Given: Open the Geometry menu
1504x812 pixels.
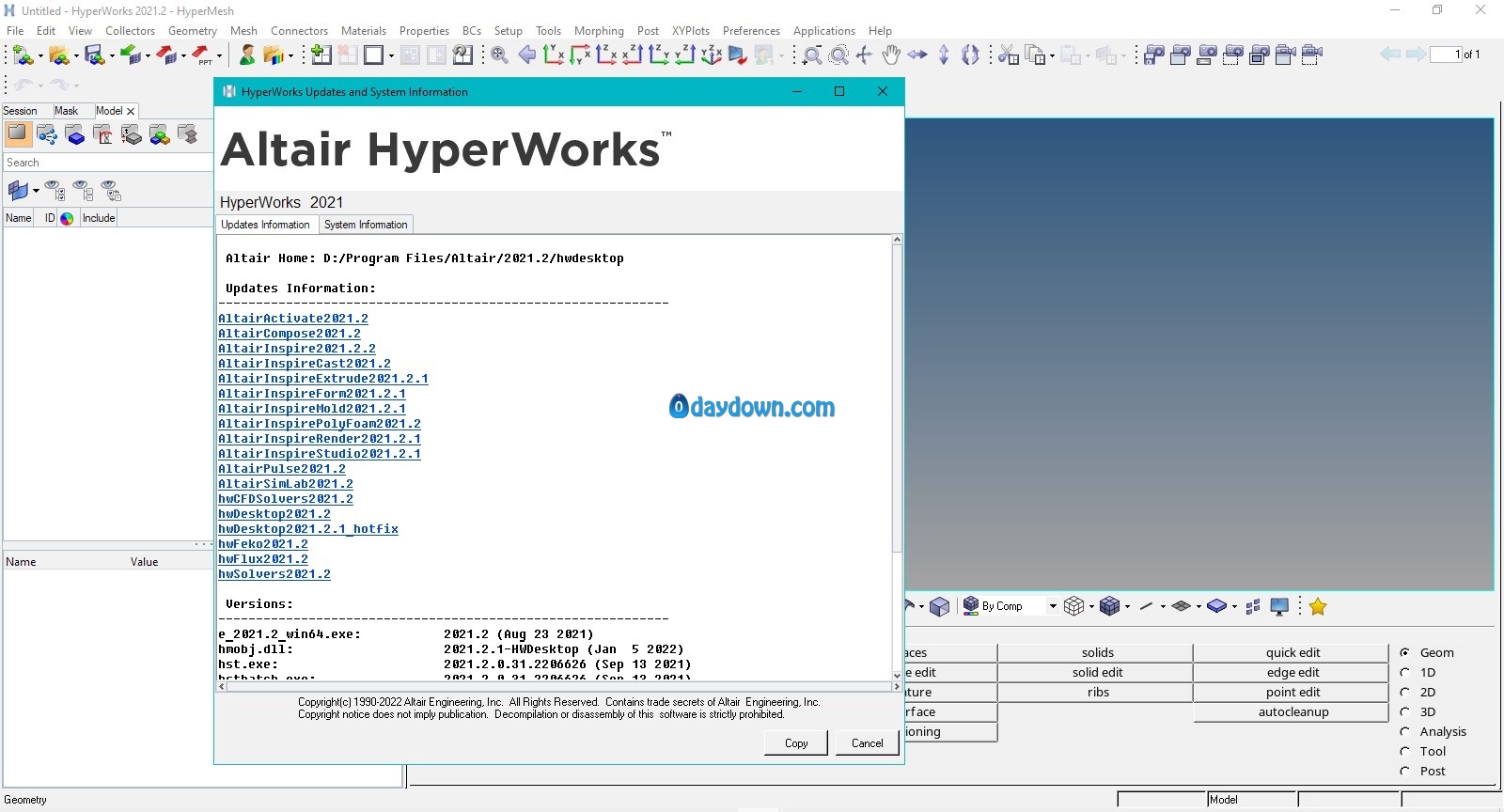Looking at the screenshot, I should pos(193,30).
